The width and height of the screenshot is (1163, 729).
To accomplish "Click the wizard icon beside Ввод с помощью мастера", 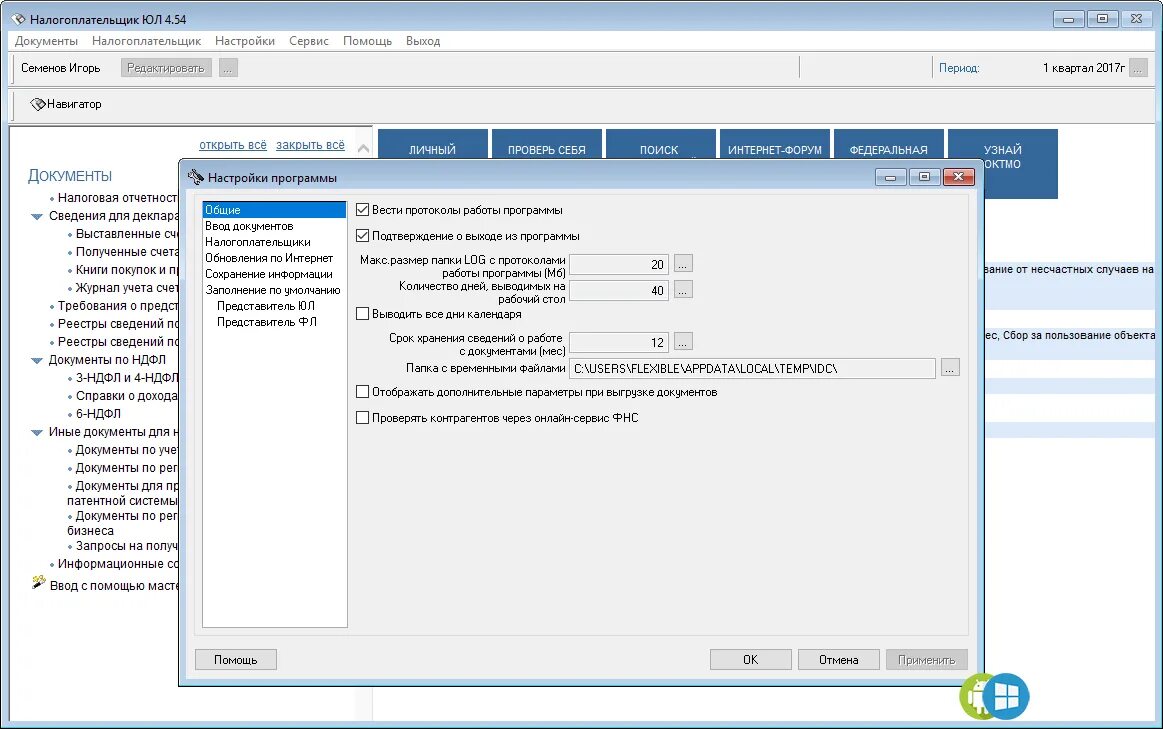I will coord(38,583).
